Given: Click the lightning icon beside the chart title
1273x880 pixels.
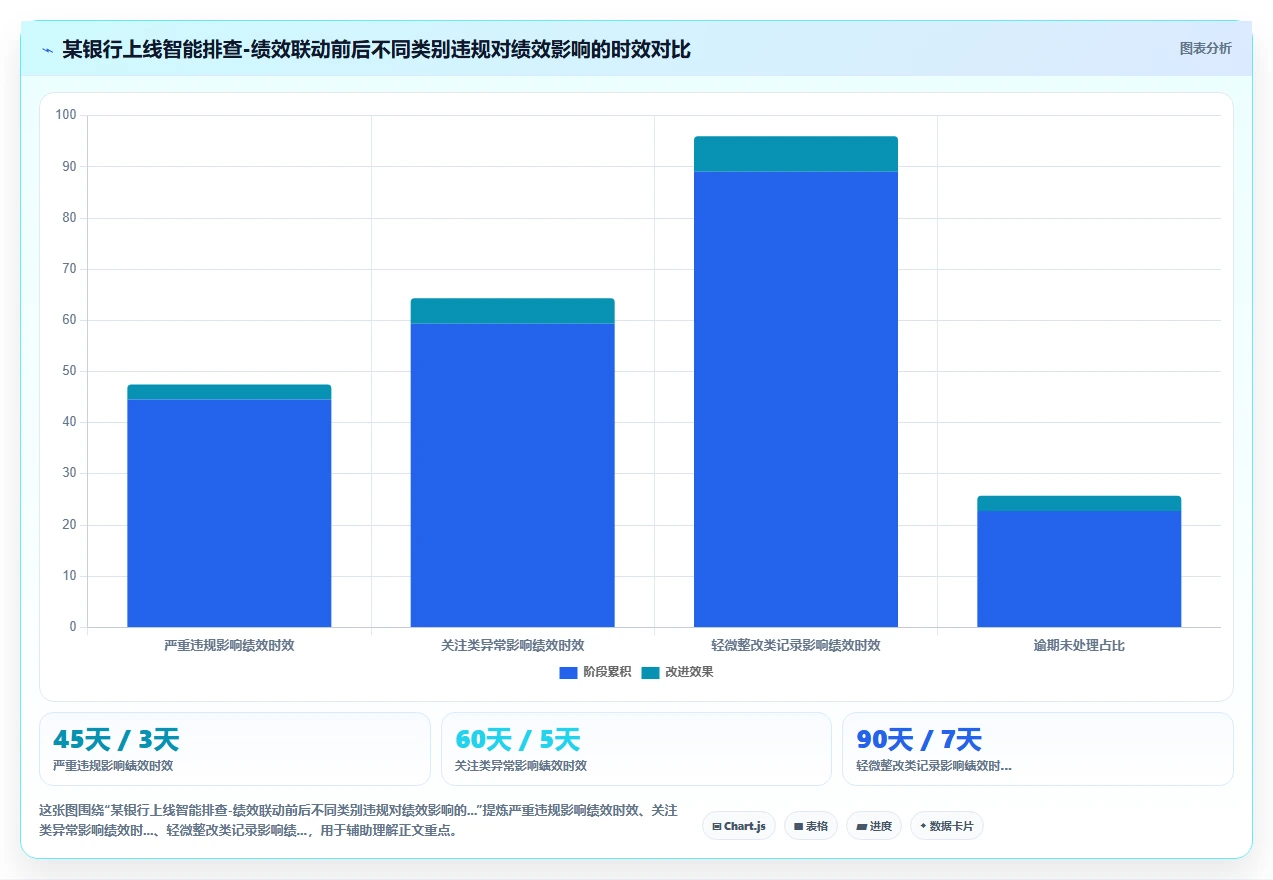Looking at the screenshot, I should coord(48,50).
